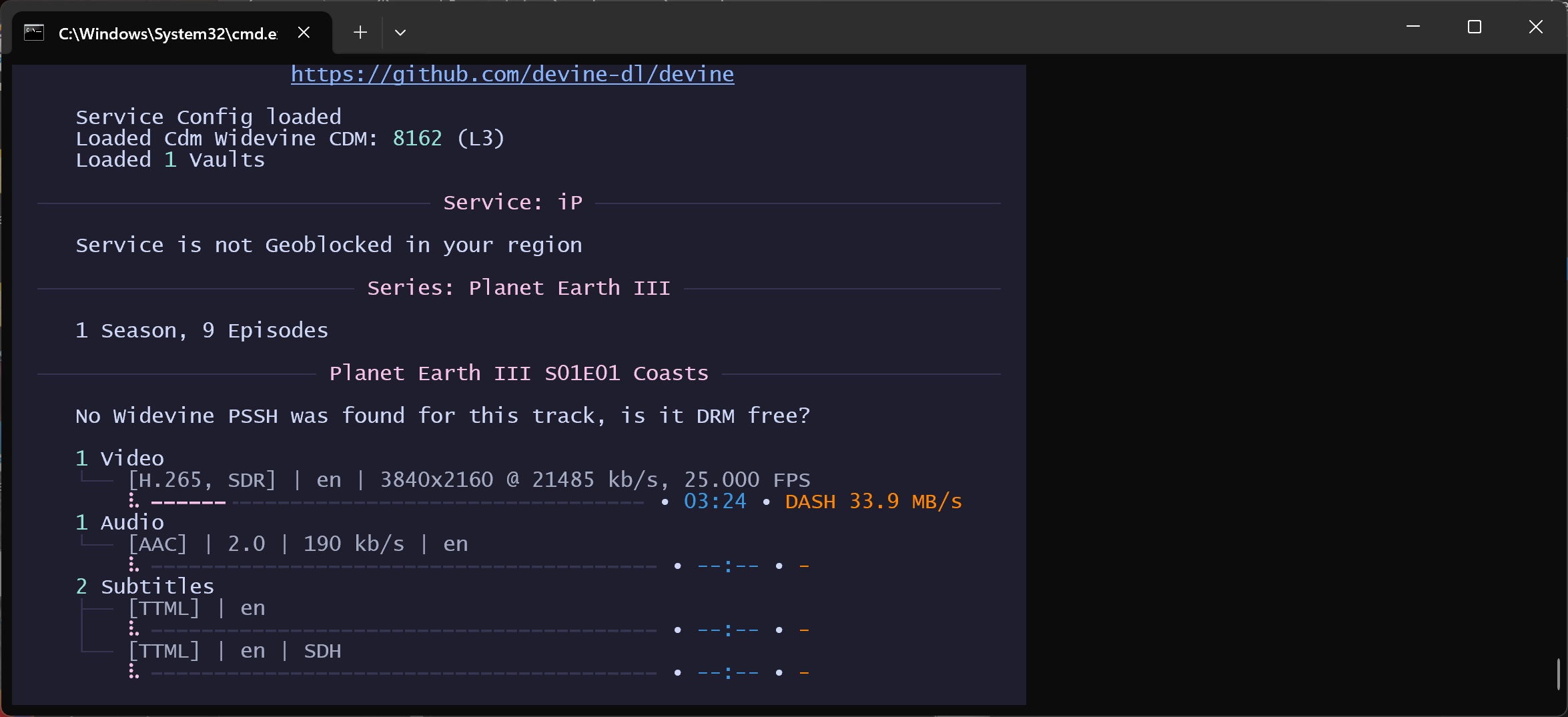1568x717 pixels.
Task: Click the 'Service Config loaded' line
Action: tap(208, 117)
